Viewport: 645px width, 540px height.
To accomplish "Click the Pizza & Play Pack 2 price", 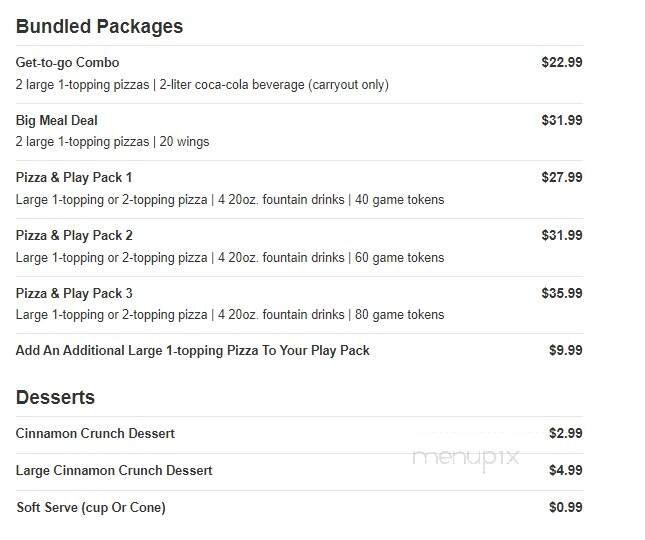I will [561, 235].
